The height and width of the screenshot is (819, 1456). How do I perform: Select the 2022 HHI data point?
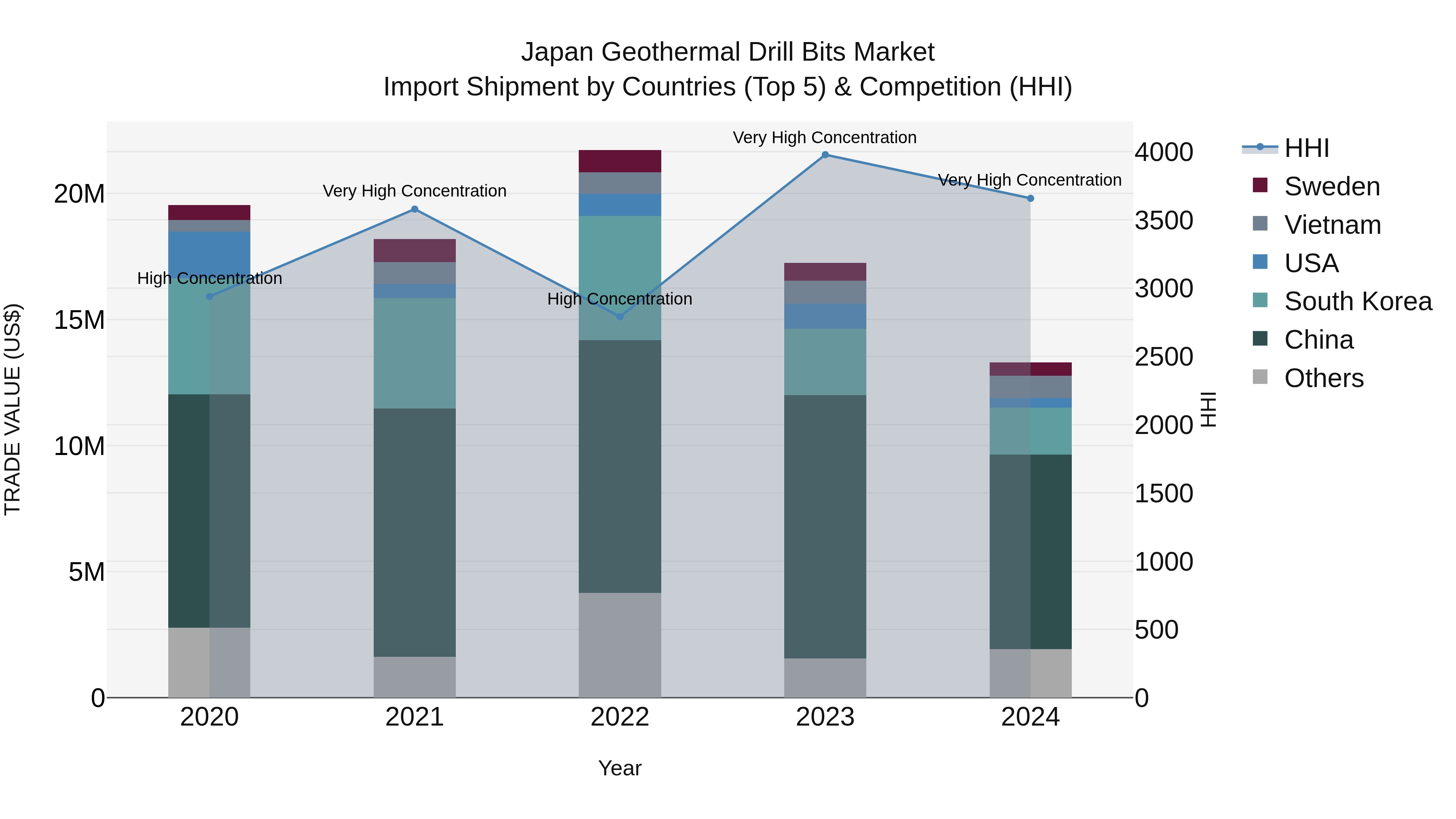point(620,317)
